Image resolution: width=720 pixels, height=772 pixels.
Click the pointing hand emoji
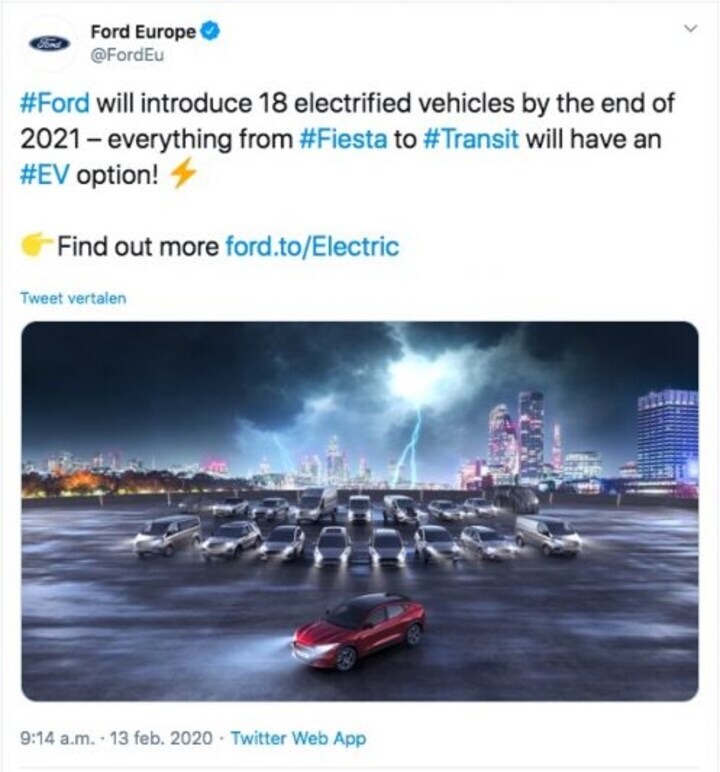point(36,245)
